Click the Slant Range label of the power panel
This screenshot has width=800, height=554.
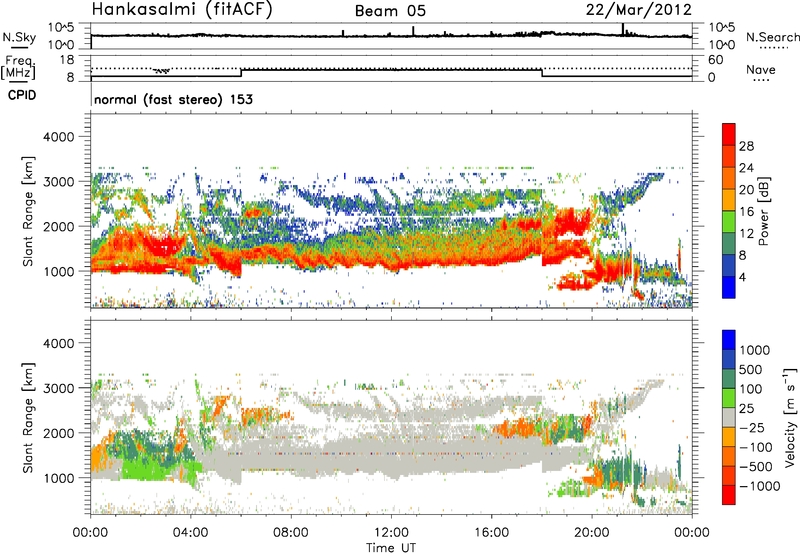pos(28,211)
